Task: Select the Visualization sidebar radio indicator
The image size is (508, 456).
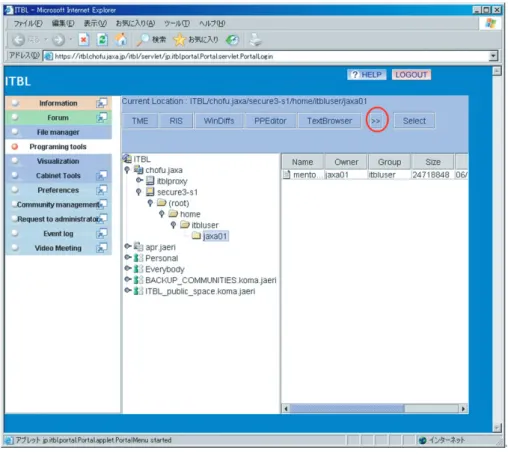Action: 15,161
